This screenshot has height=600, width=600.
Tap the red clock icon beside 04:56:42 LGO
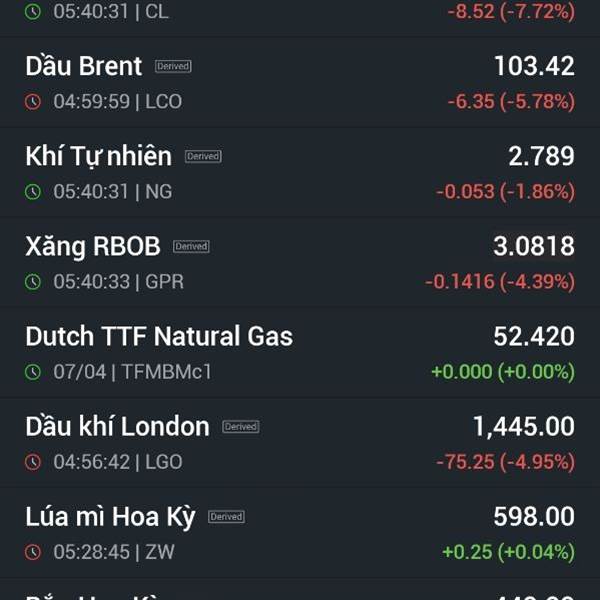(33, 462)
